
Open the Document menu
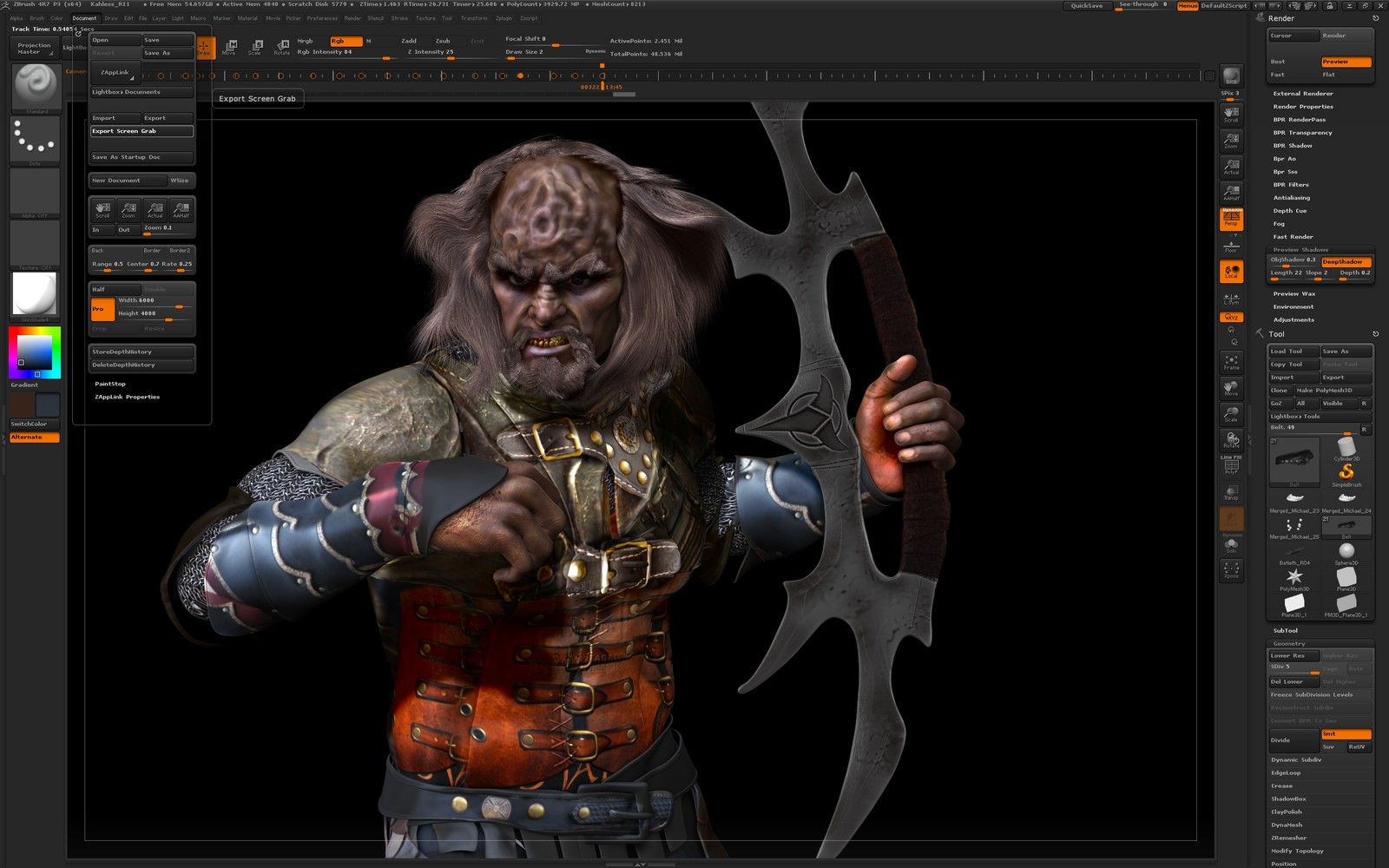84,18
